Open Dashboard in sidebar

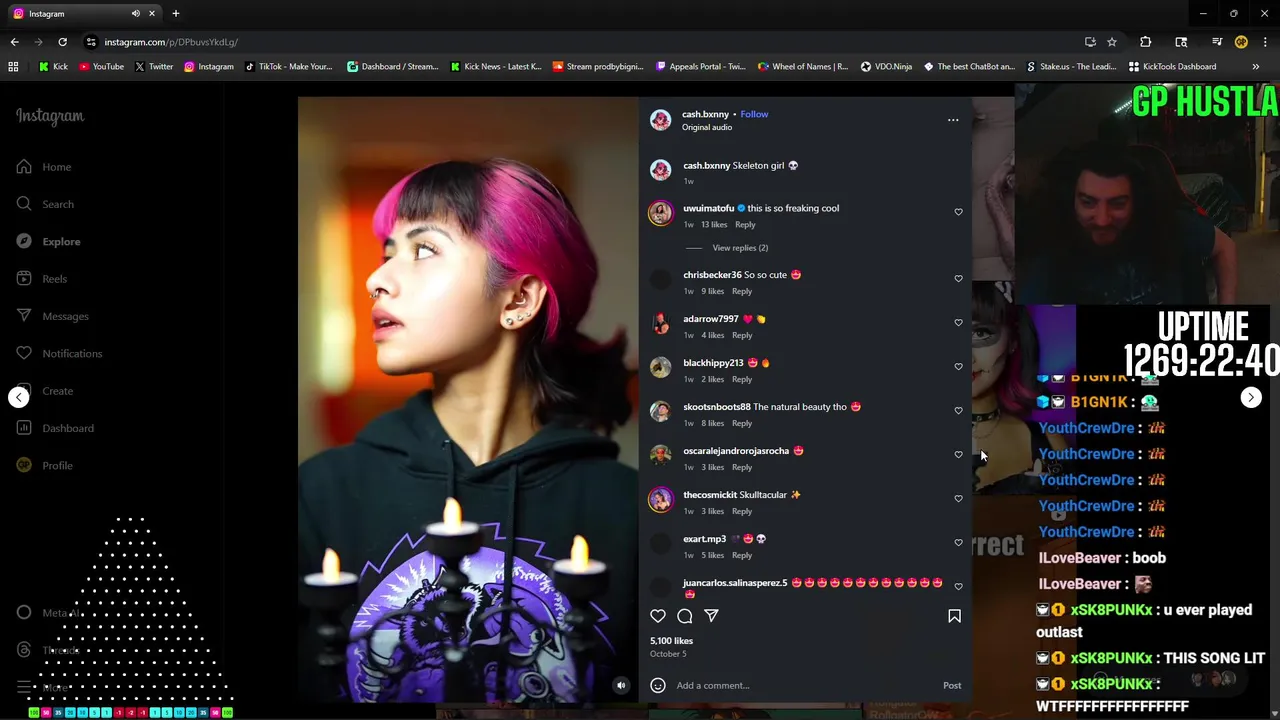54,428
